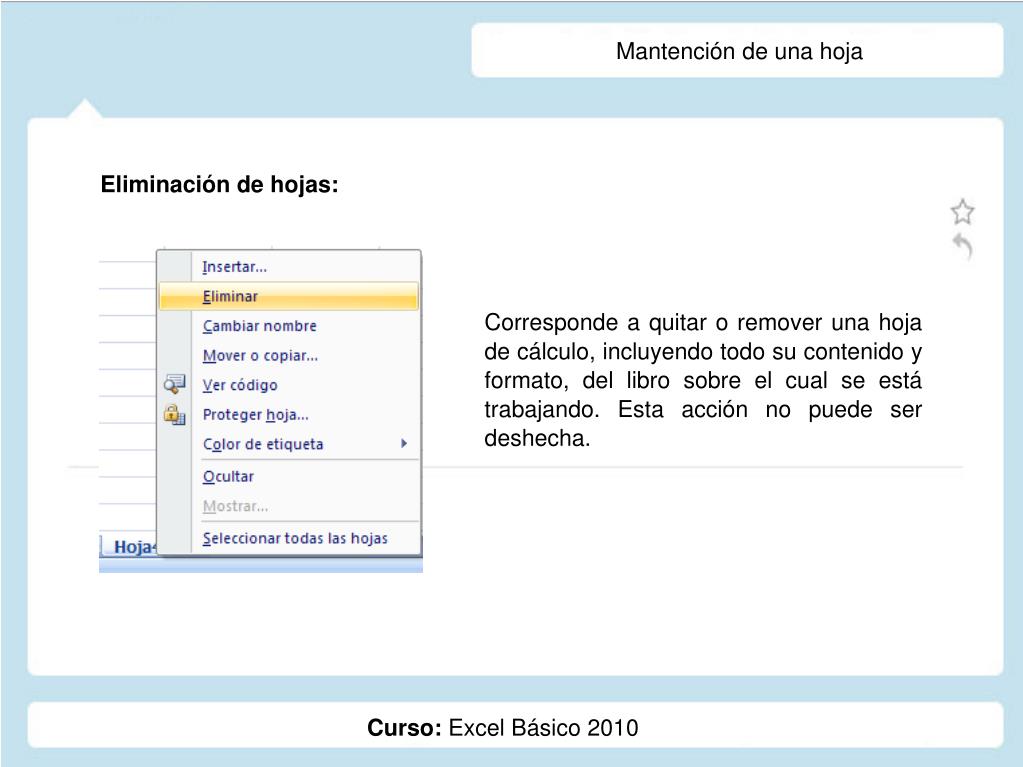Click the Ver código magnifier icon
The width and height of the screenshot is (1023, 767).
174,384
